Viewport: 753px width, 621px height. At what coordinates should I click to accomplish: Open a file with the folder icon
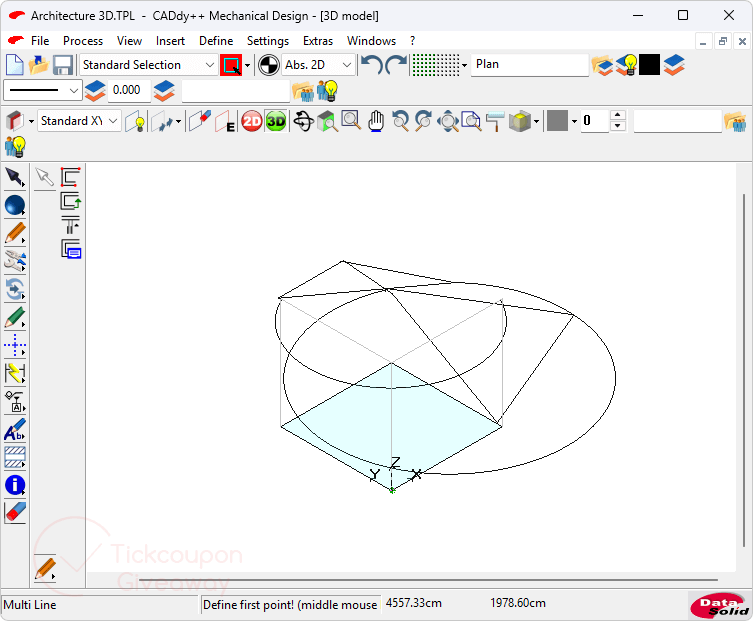point(38,65)
